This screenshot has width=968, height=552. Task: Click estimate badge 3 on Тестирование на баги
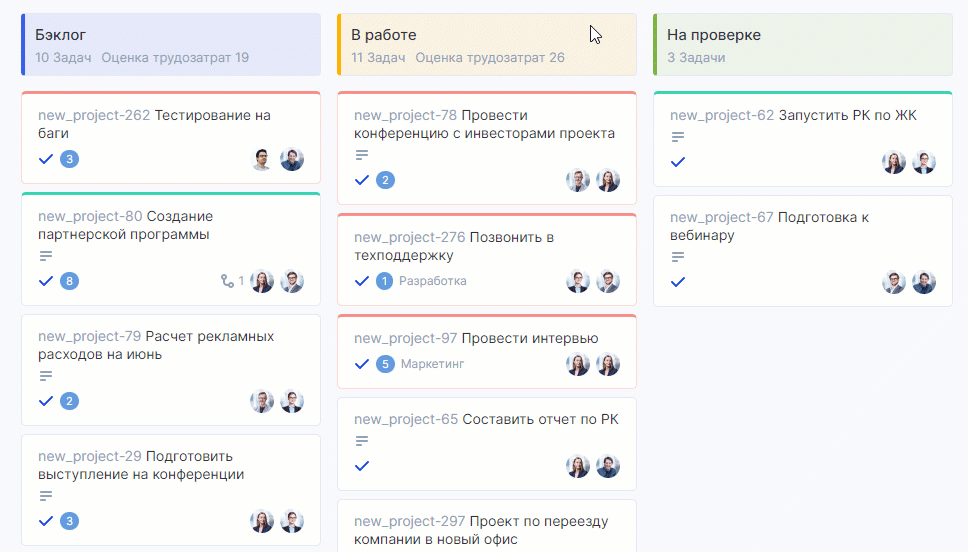(x=69, y=159)
